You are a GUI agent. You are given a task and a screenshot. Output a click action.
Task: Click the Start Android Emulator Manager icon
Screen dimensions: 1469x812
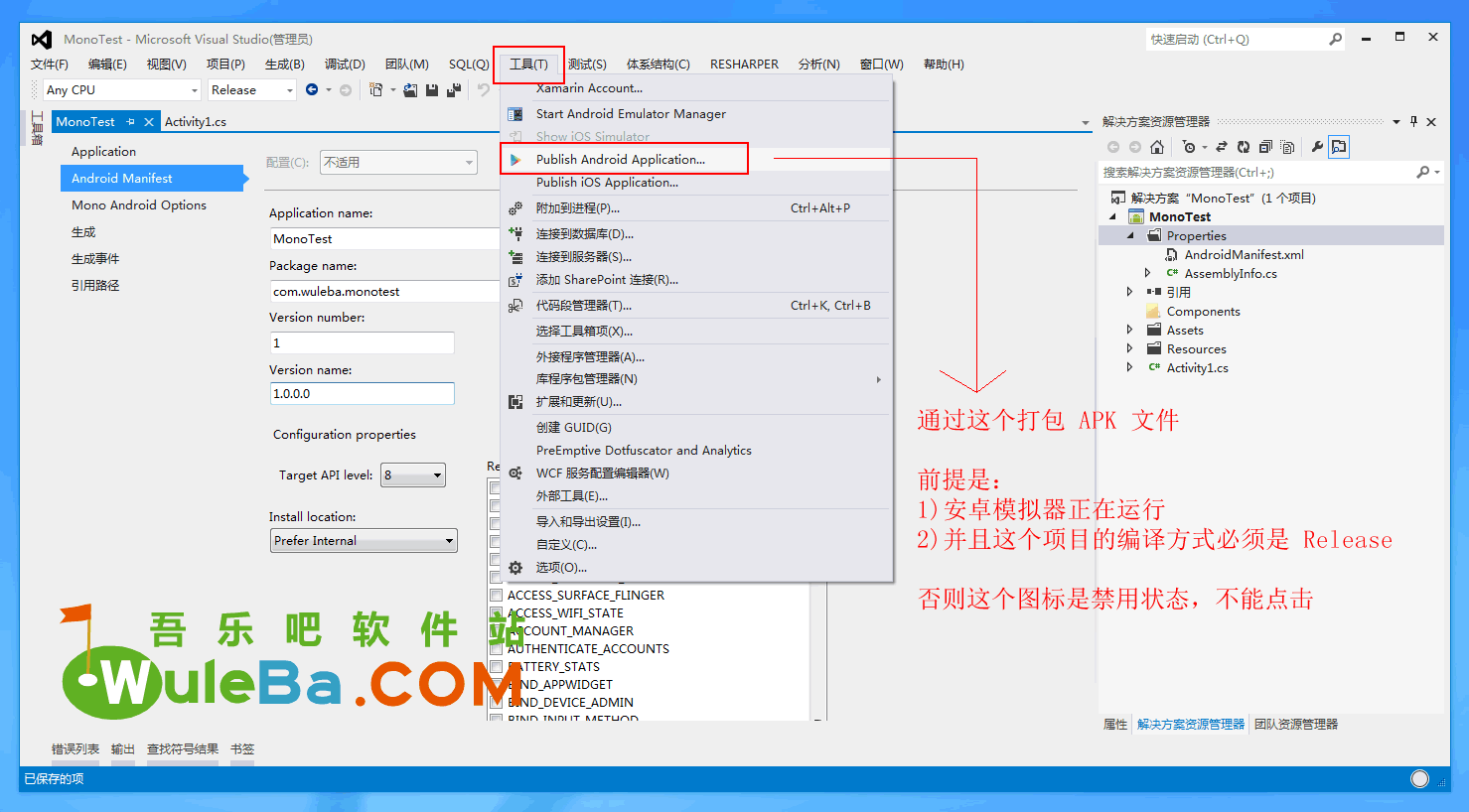click(x=515, y=114)
